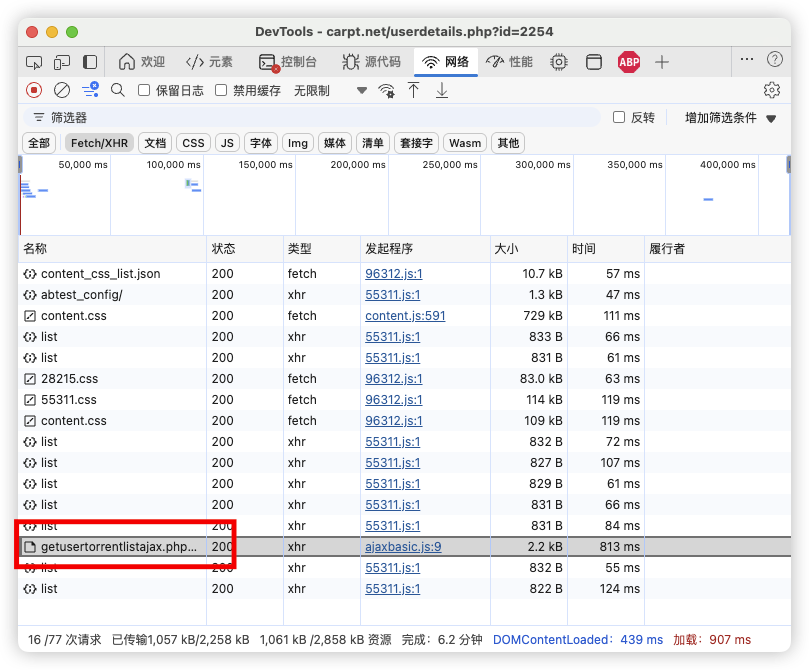Clear the network log

pos(62,90)
